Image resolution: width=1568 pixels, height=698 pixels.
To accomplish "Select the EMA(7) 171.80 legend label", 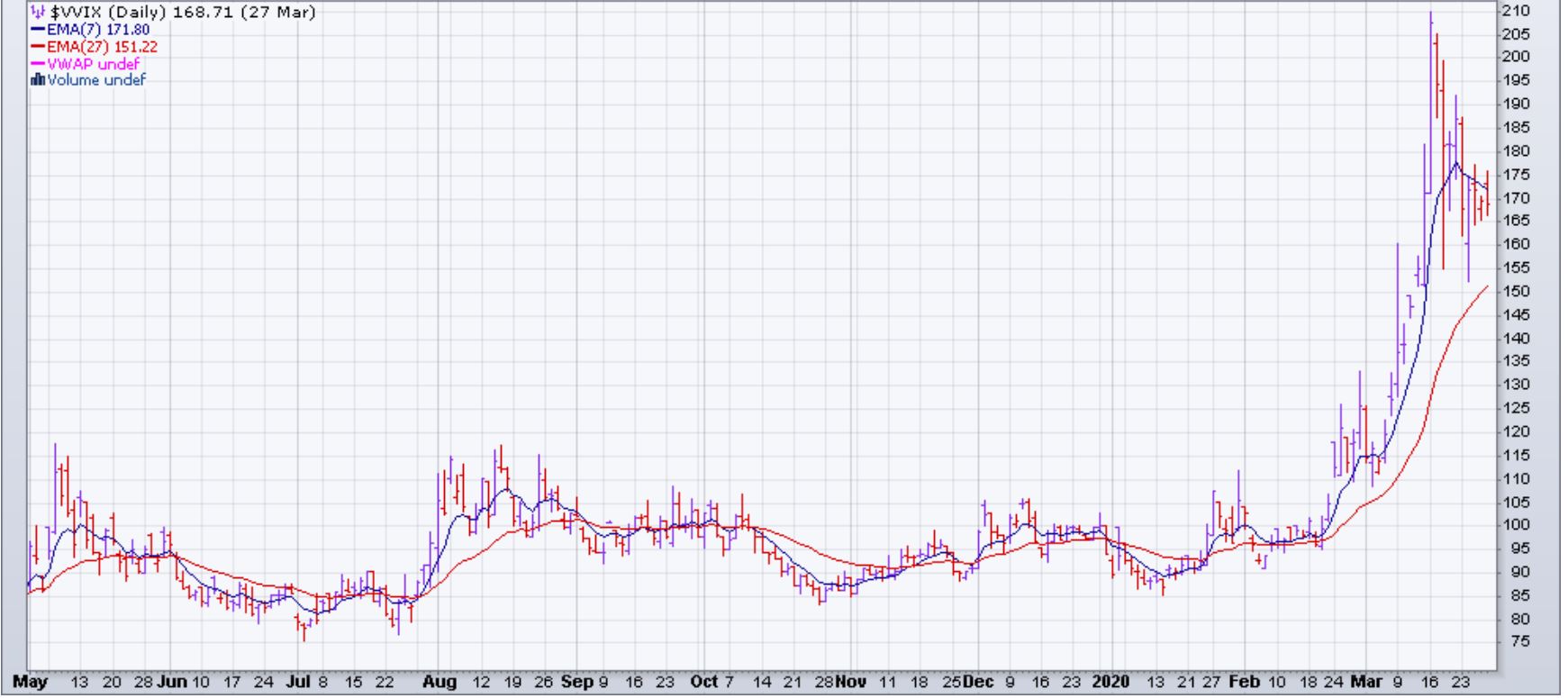I will click(x=98, y=31).
